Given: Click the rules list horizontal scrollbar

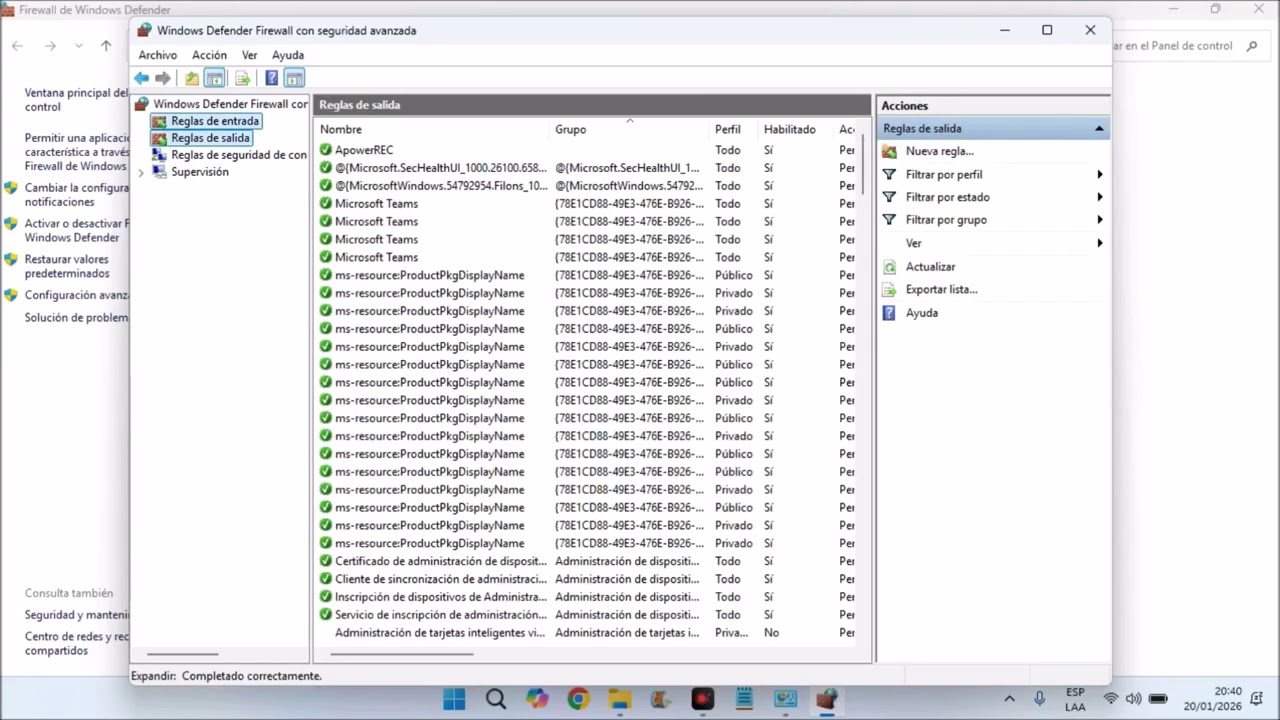Looking at the screenshot, I should (x=400, y=655).
